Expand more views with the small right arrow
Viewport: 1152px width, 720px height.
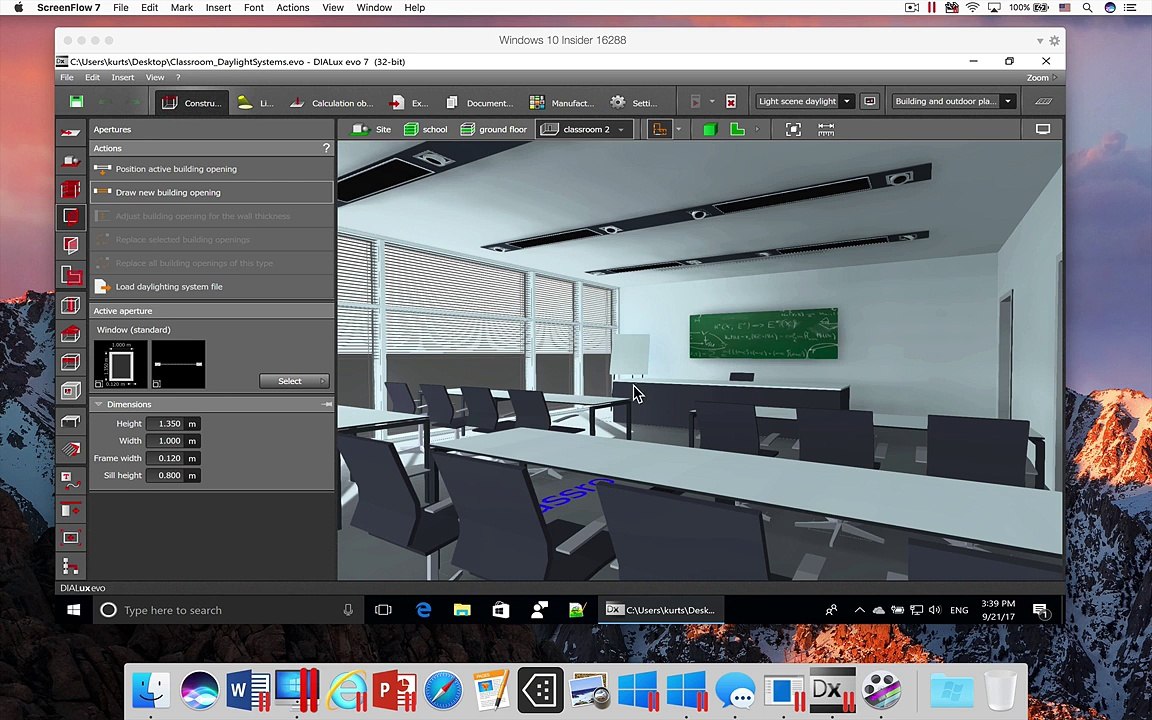click(757, 129)
